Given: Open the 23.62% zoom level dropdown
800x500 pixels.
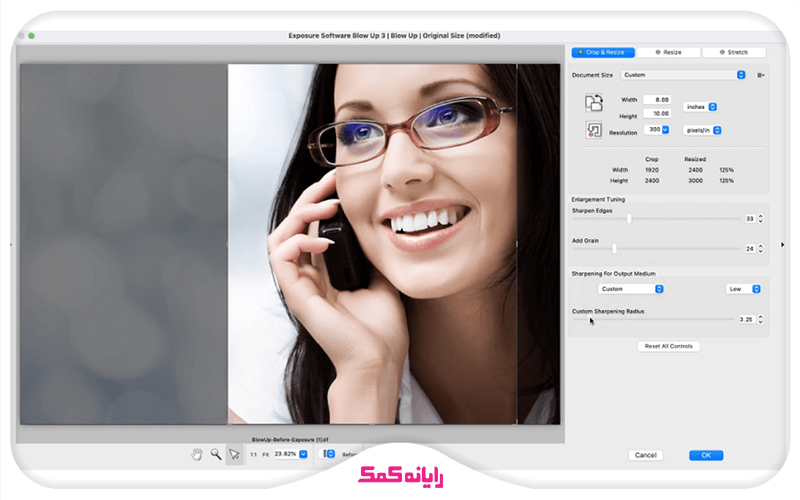Looking at the screenshot, I should (303, 454).
